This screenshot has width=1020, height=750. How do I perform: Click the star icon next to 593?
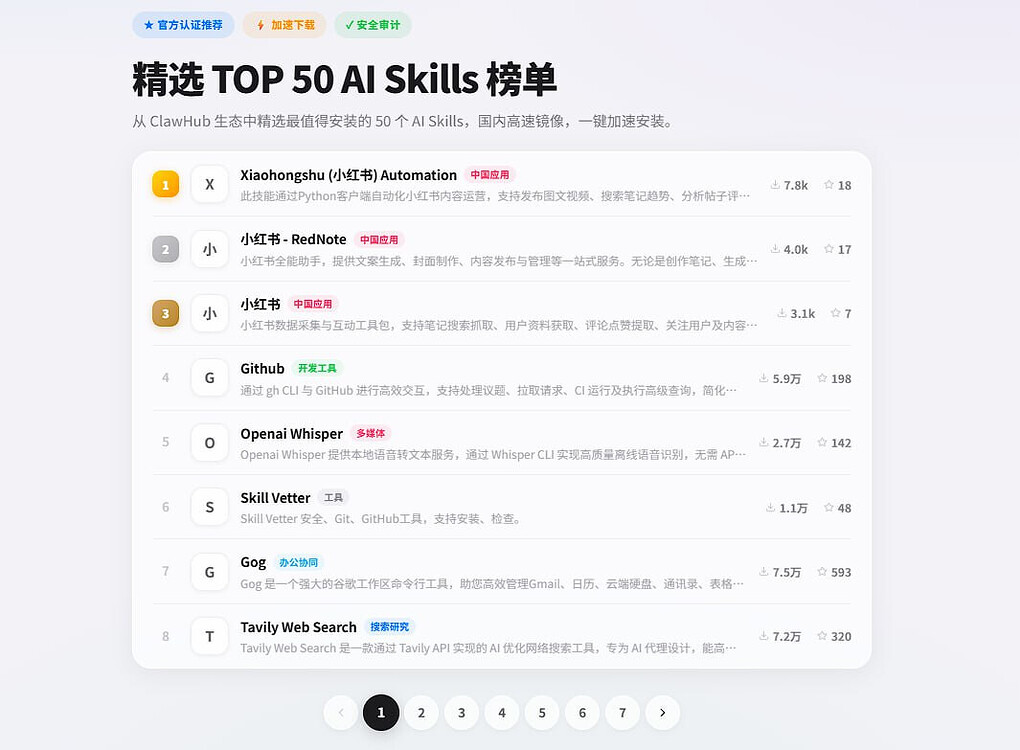822,572
